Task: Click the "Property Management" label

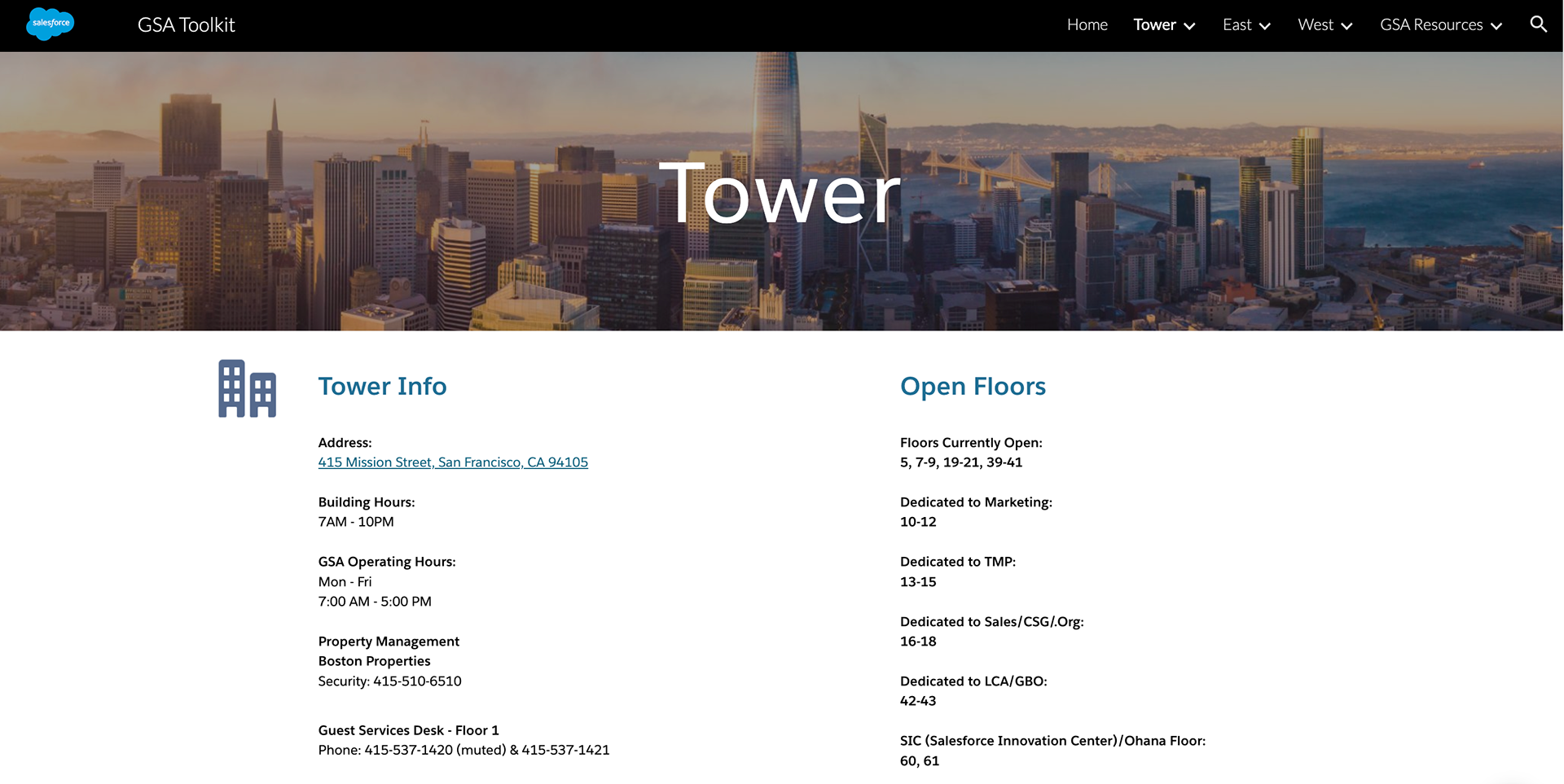Action: pyautogui.click(x=389, y=642)
